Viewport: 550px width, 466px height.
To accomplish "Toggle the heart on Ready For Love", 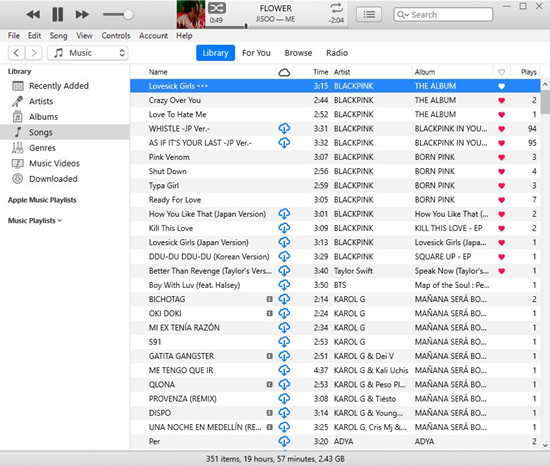I will click(502, 200).
